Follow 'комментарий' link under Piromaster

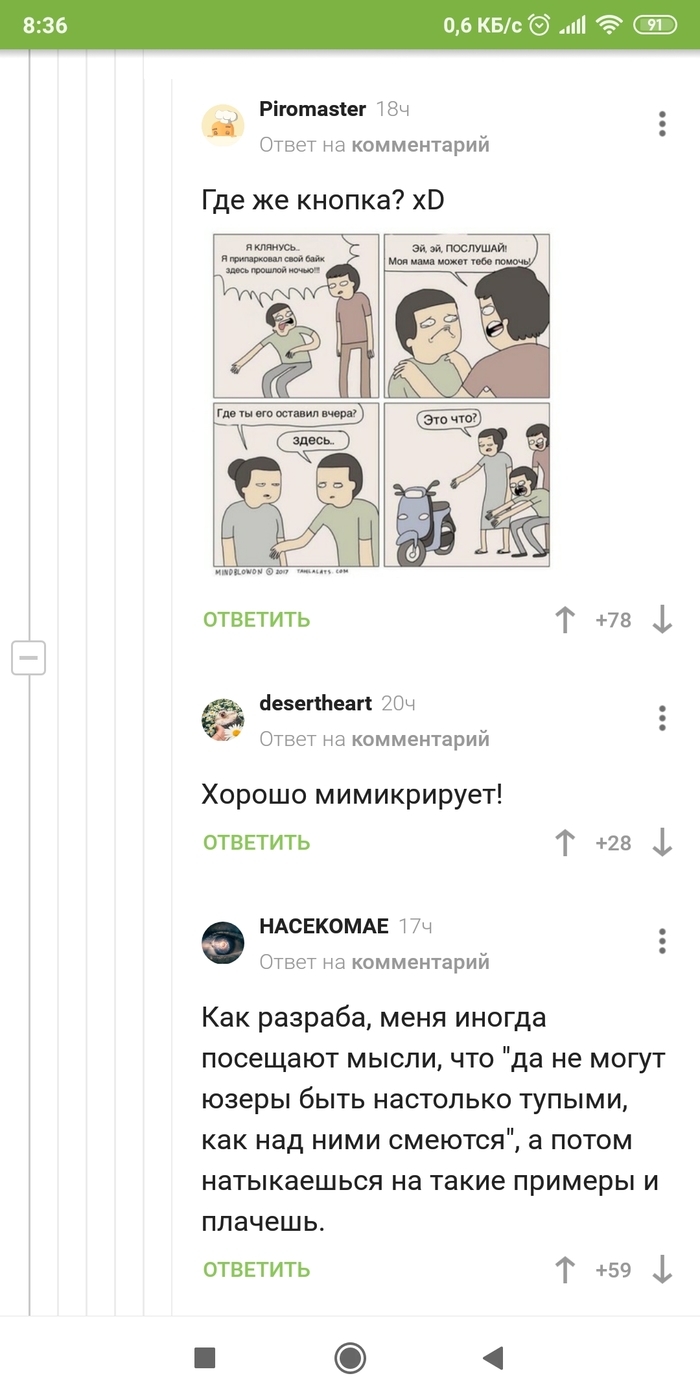(420, 145)
